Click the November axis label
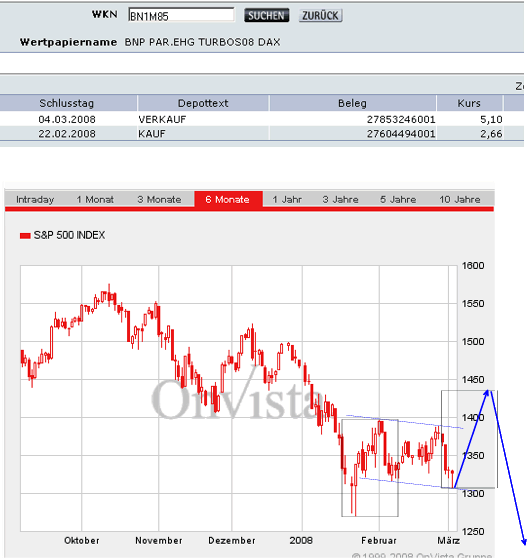The width and height of the screenshot is (527, 558). point(159,541)
